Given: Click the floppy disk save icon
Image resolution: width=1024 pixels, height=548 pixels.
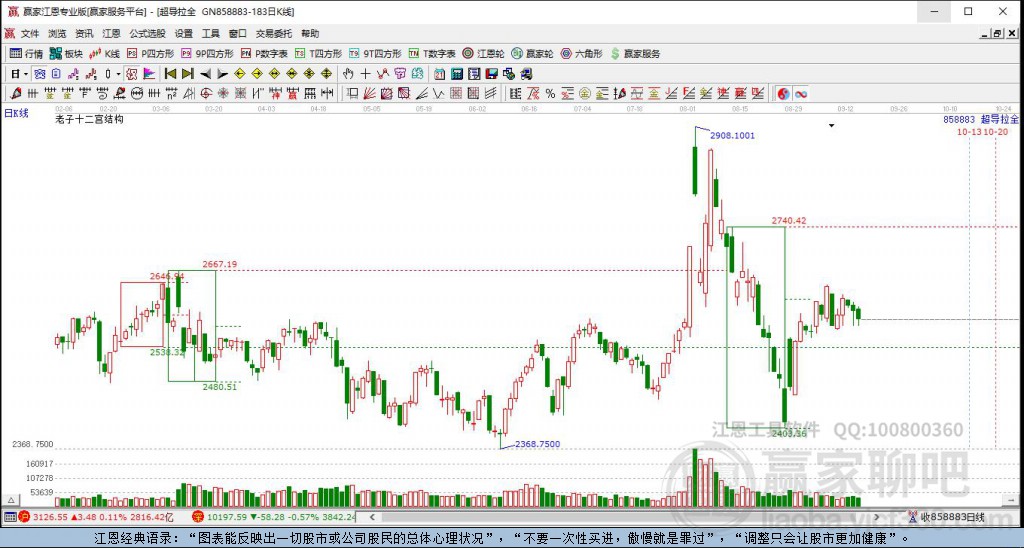Looking at the screenshot, I should pyautogui.click(x=492, y=74).
